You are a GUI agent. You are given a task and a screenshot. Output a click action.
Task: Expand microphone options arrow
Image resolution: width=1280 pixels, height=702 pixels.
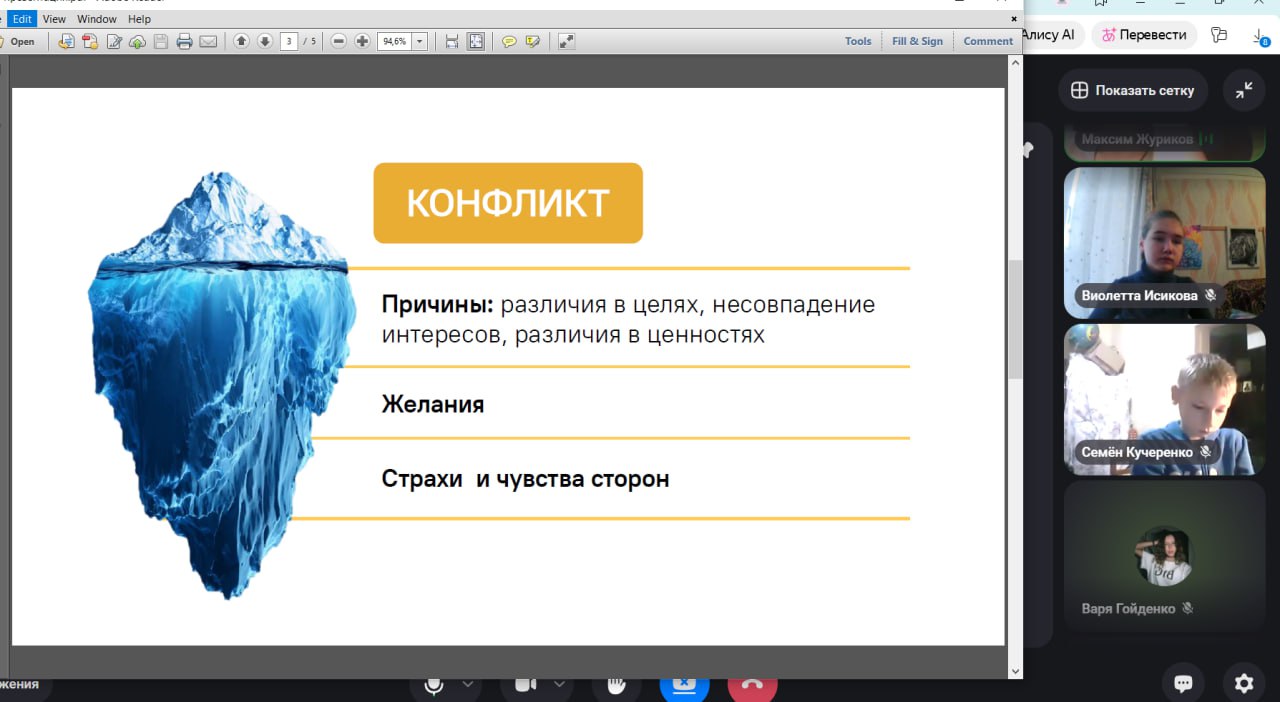(x=467, y=685)
